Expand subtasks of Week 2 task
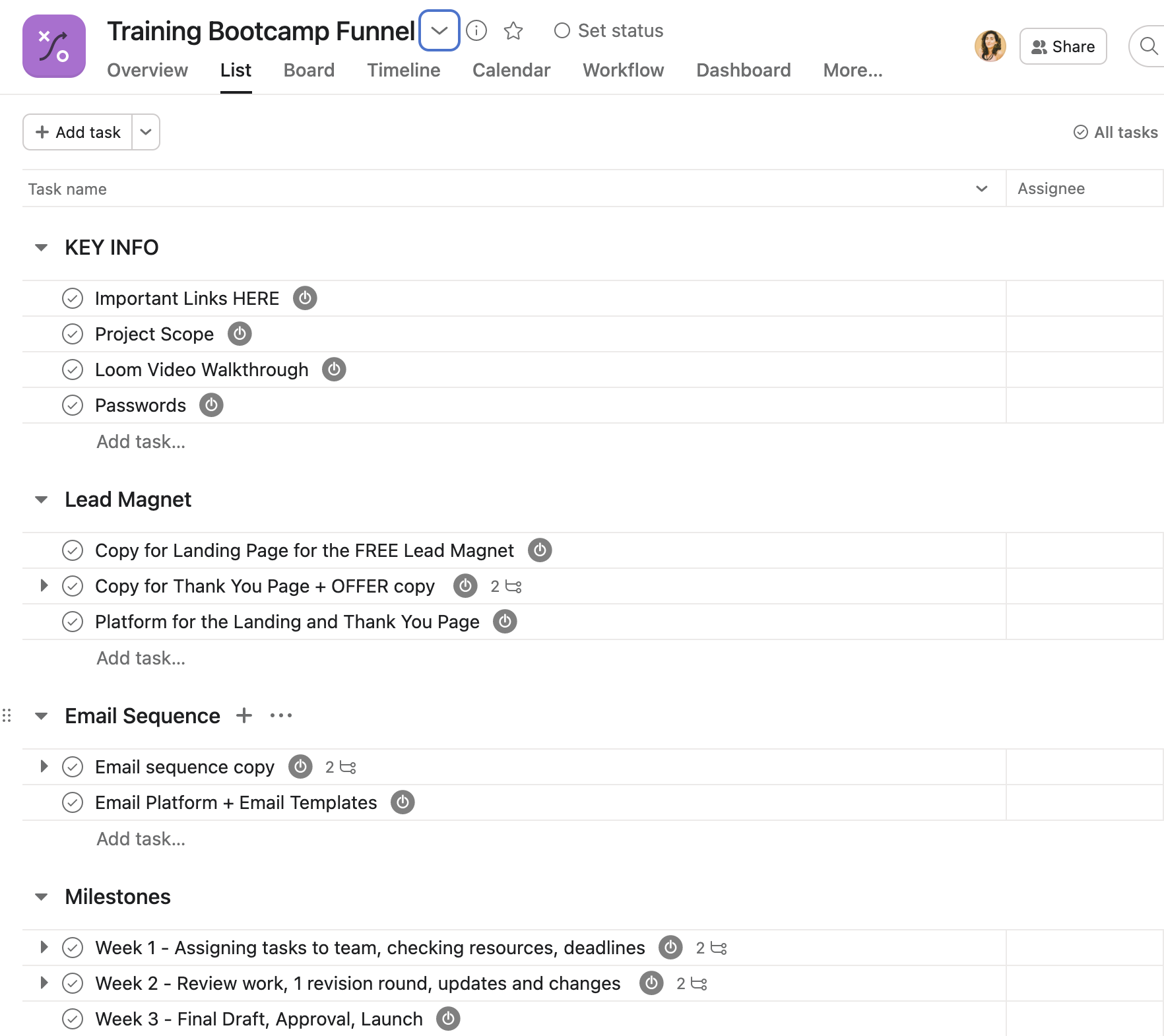The height and width of the screenshot is (1036, 1164). pos(44,983)
